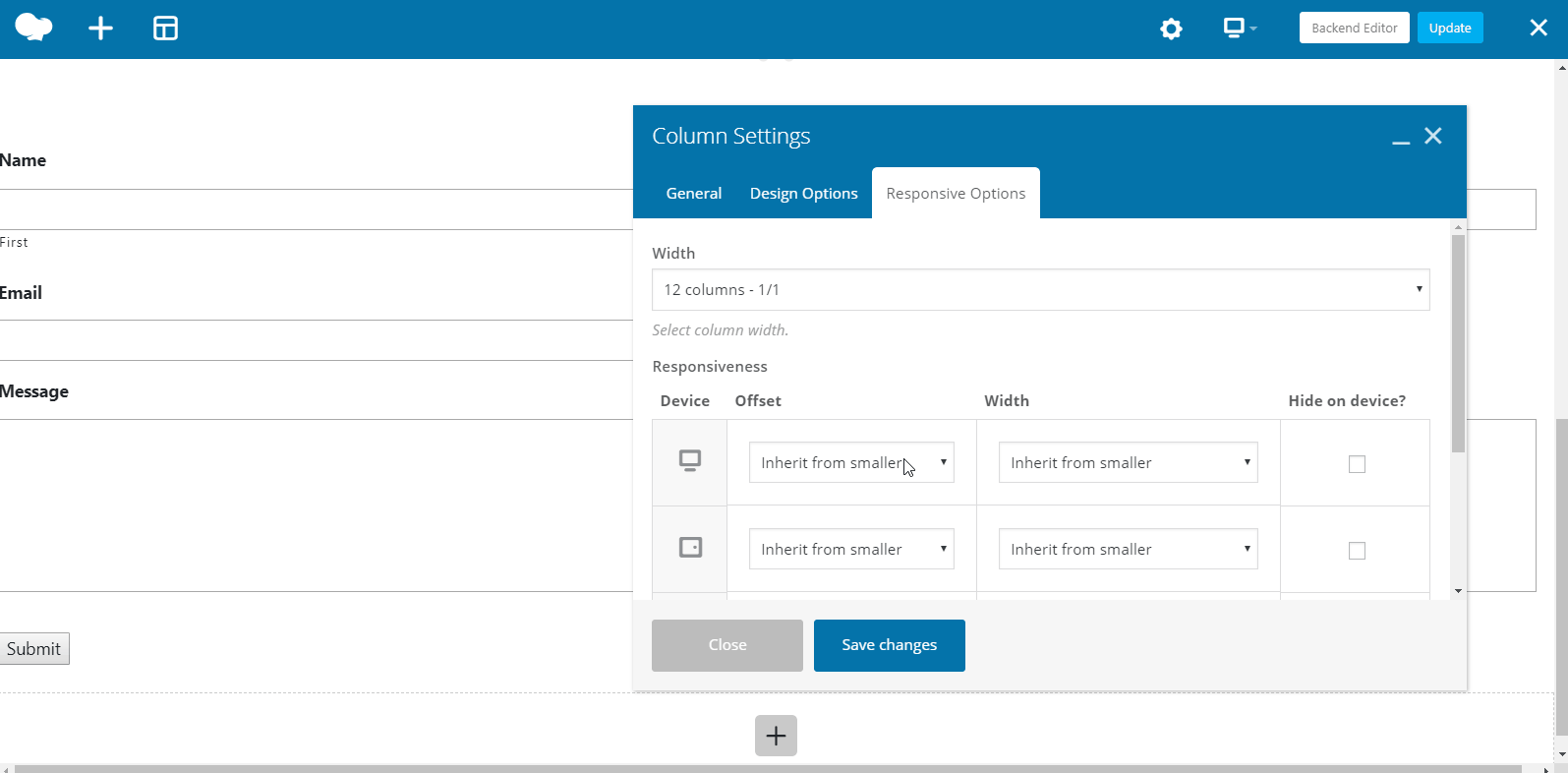Add new element with top plus icon
Screen dimensions: 1568x773
(100, 29)
